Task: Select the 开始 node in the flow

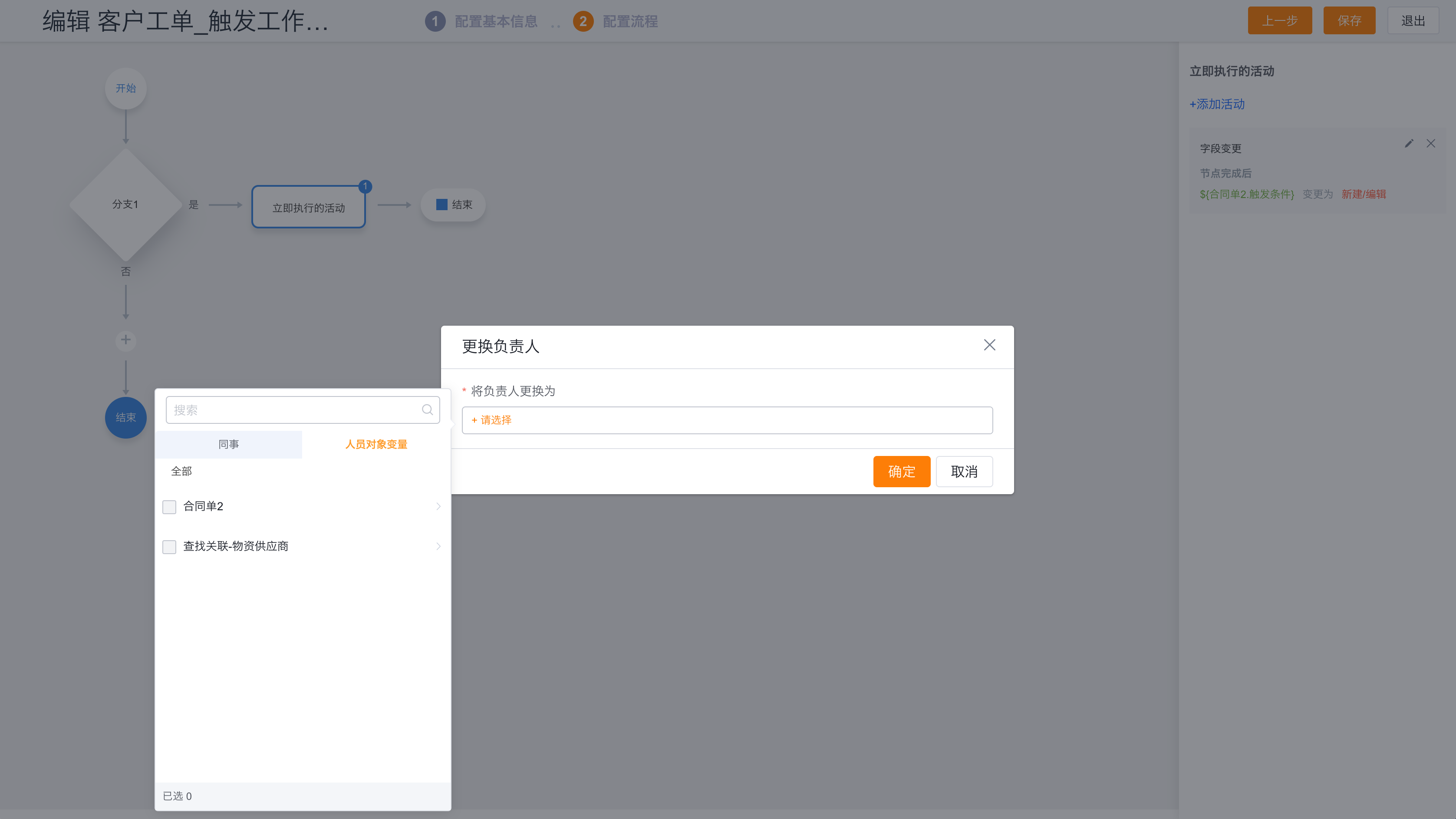Action: [125, 88]
